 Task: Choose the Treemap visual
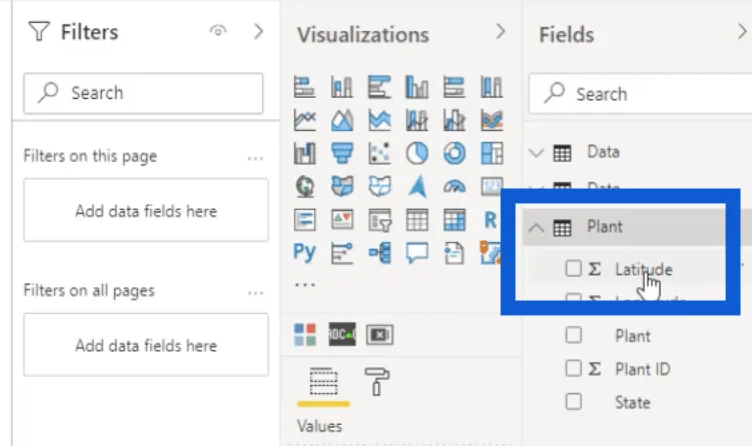[492, 153]
